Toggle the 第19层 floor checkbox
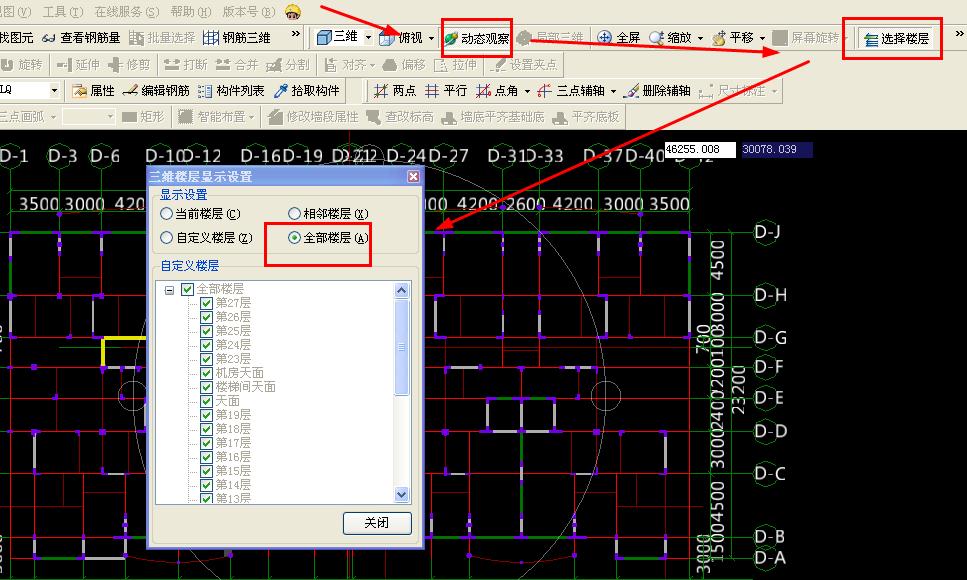 click(x=207, y=415)
